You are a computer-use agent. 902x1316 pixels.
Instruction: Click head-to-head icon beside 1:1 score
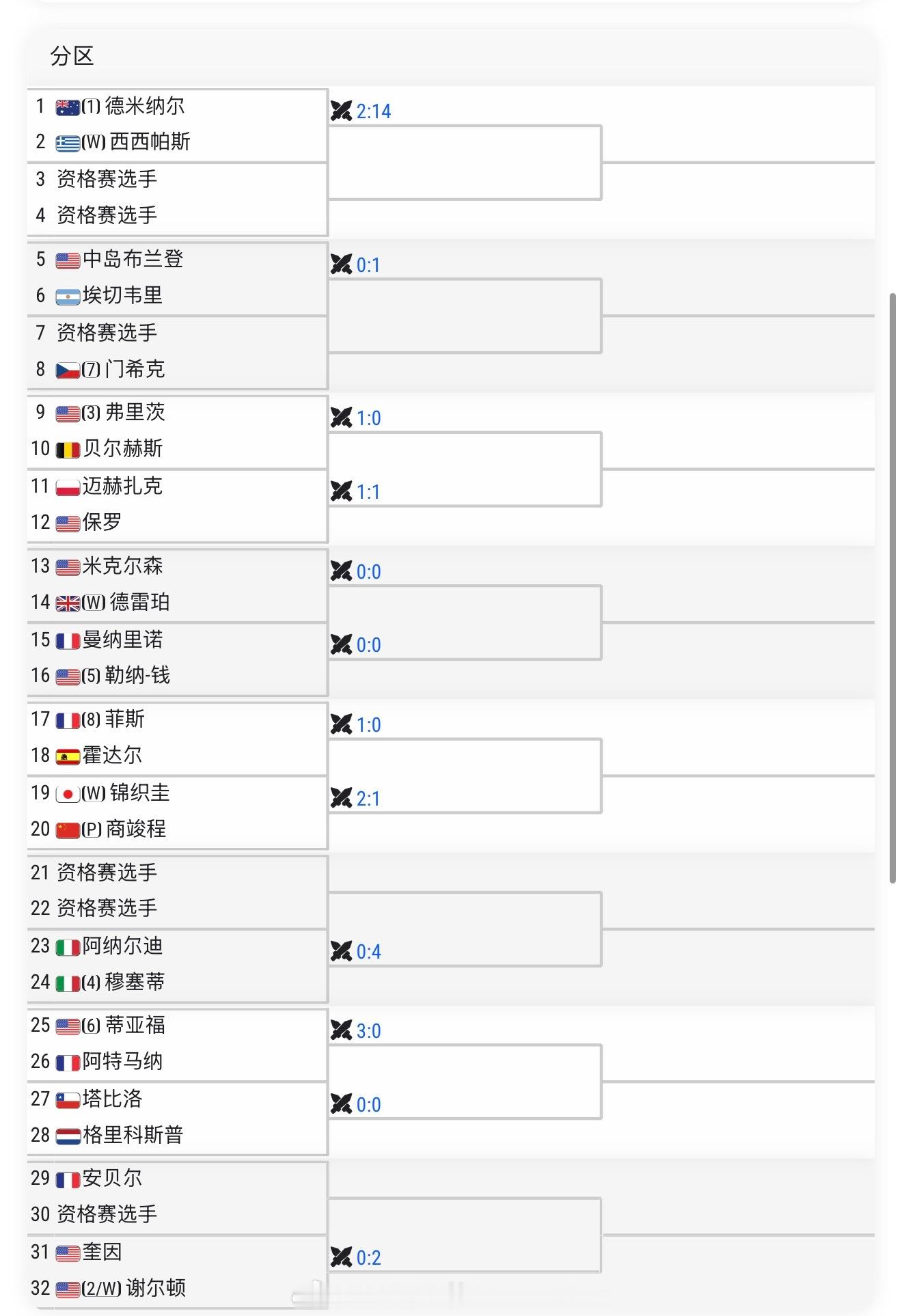[x=341, y=491]
